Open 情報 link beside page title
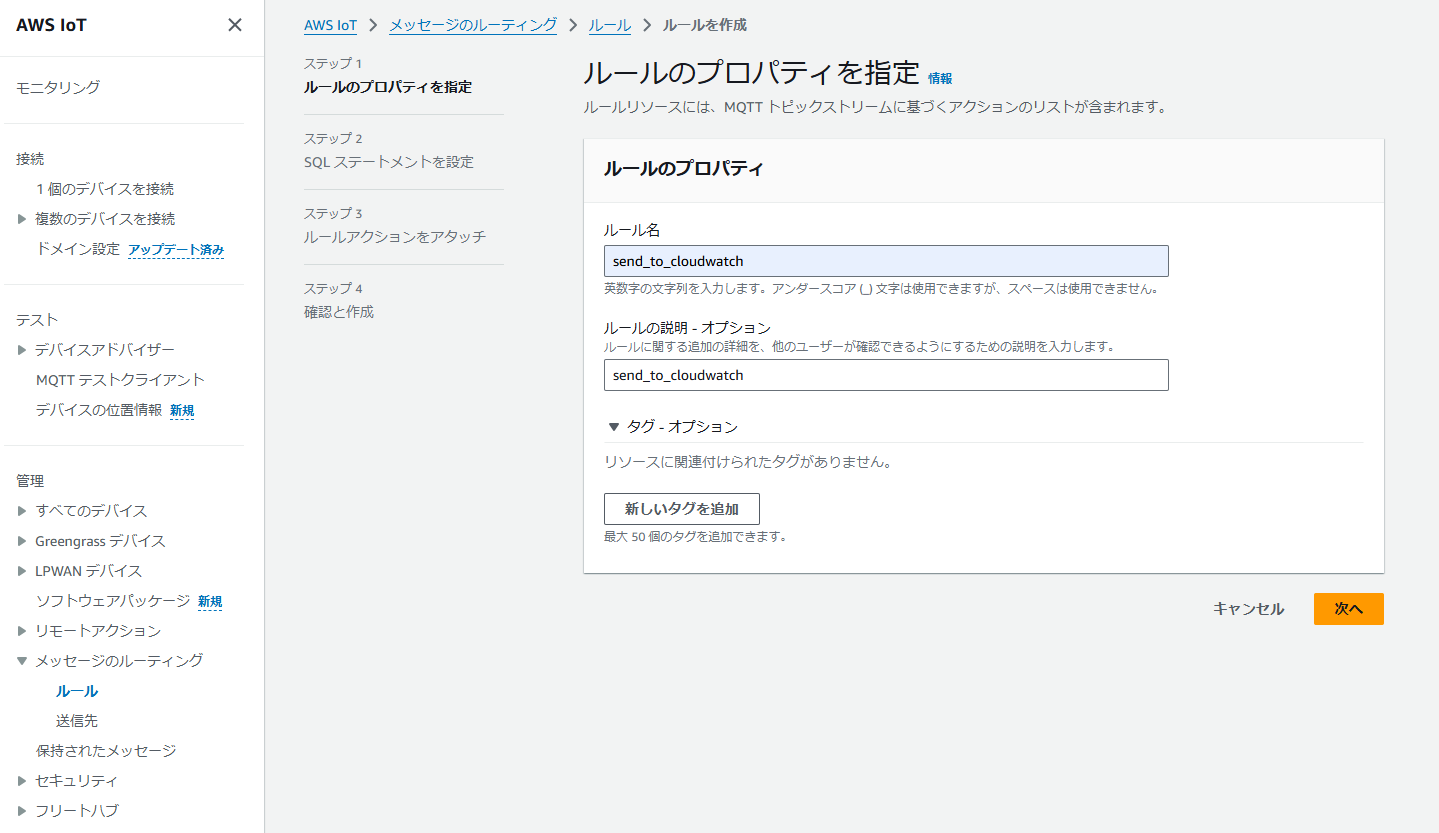Viewport: 1439px width, 833px height. [x=940, y=78]
